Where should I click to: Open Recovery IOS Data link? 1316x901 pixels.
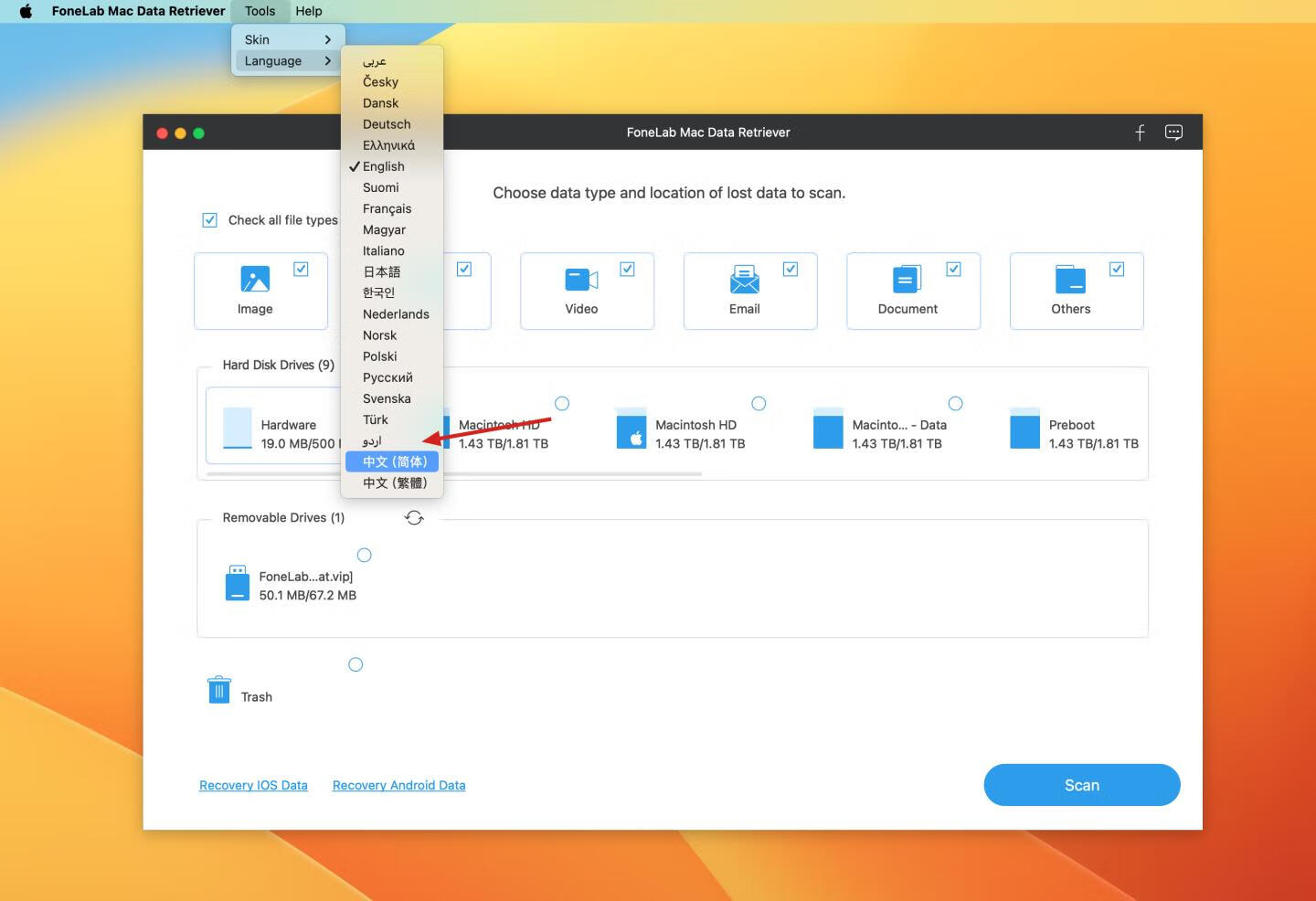[x=253, y=785]
